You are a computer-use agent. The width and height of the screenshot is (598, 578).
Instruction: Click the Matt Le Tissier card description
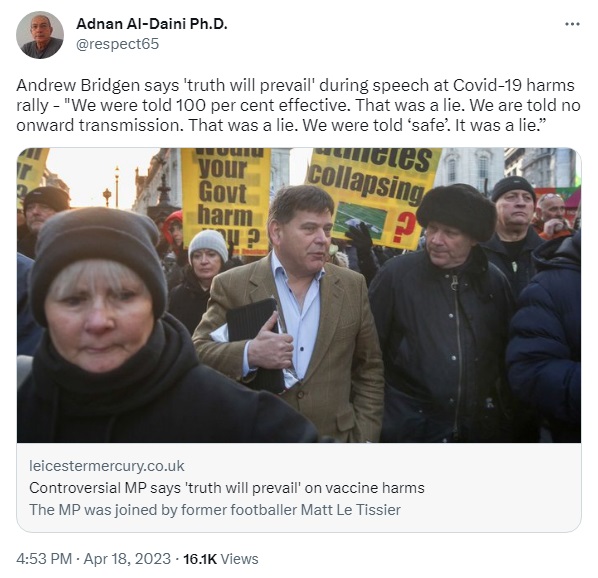tap(215, 510)
